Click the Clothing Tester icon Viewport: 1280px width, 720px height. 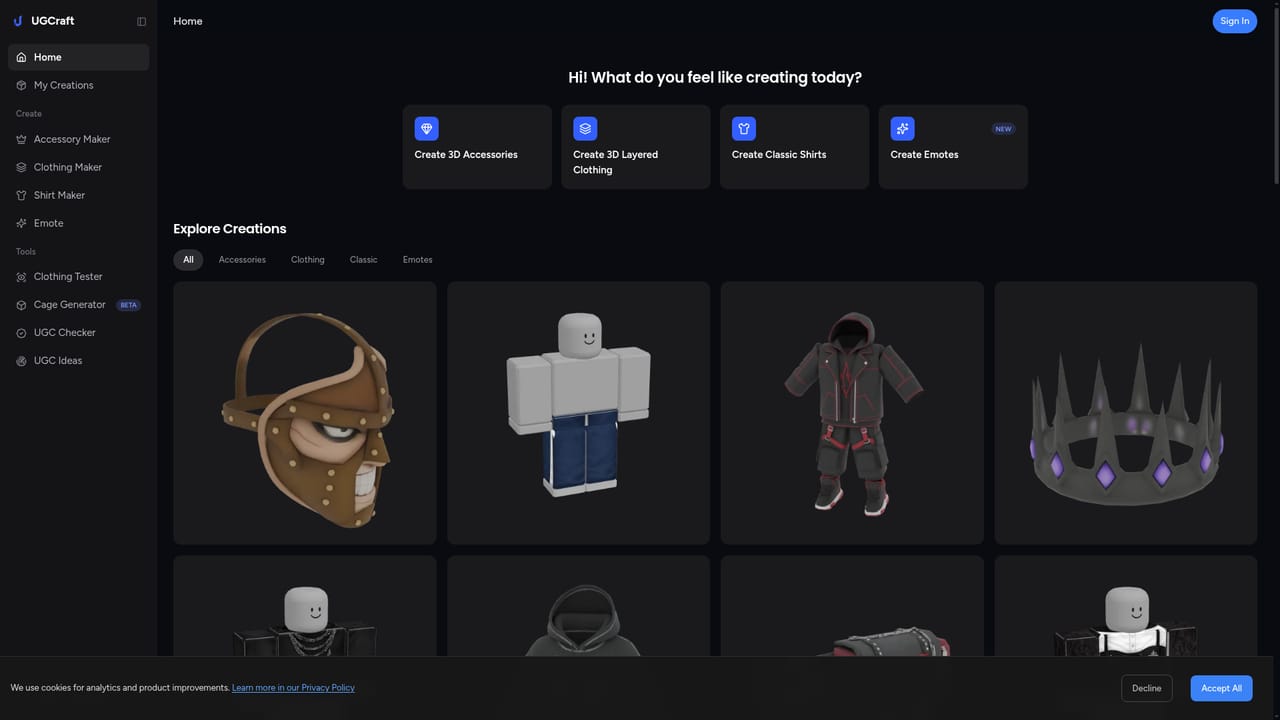click(x=21, y=277)
